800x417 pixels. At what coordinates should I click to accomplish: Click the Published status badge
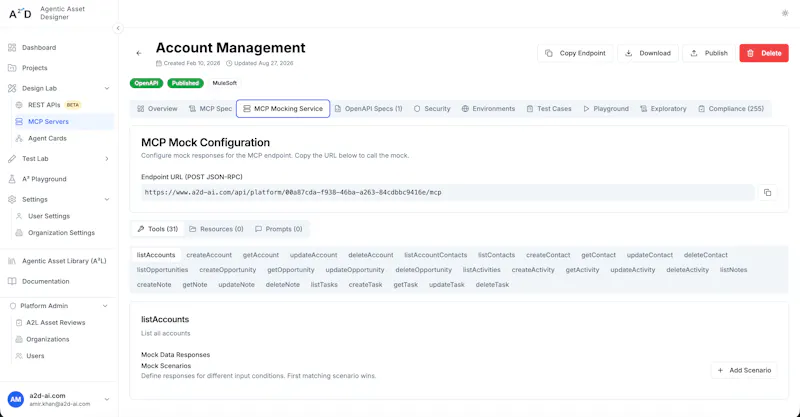(185, 83)
